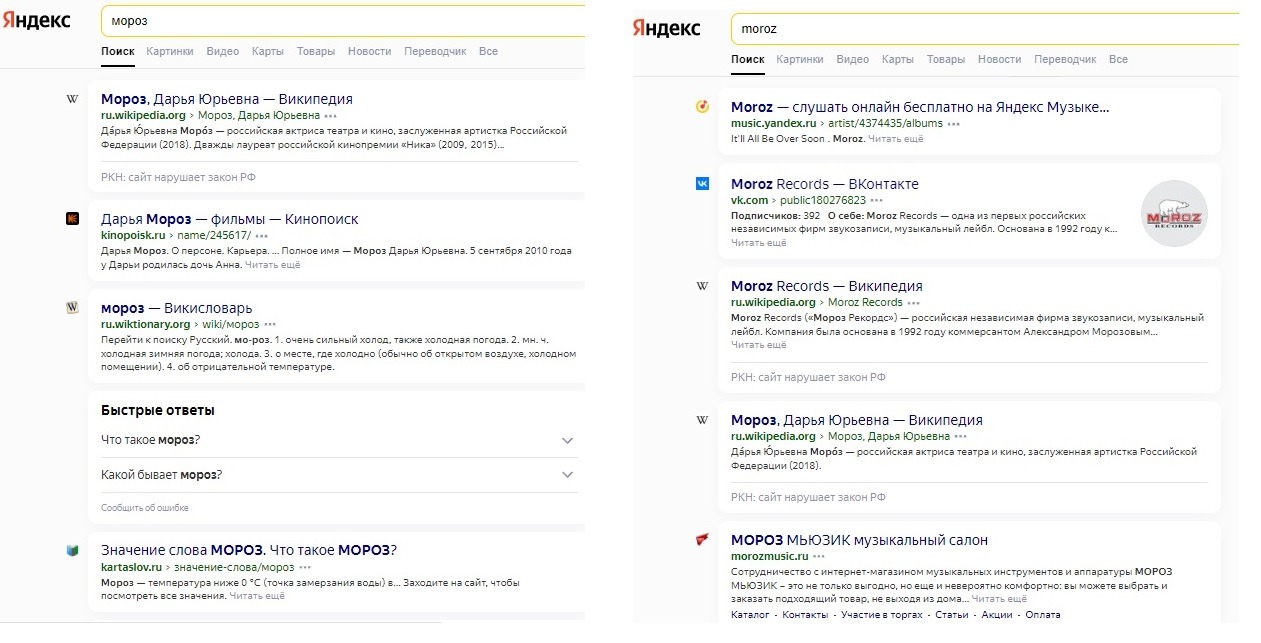Click Yandex Music favicon beside Moroz result
The image size is (1261, 643).
tap(702, 107)
